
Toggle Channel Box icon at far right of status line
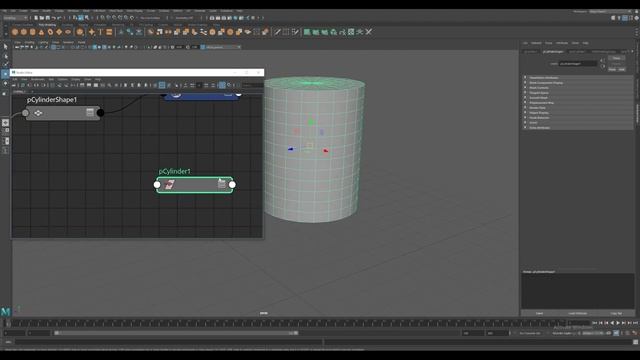coord(636,18)
